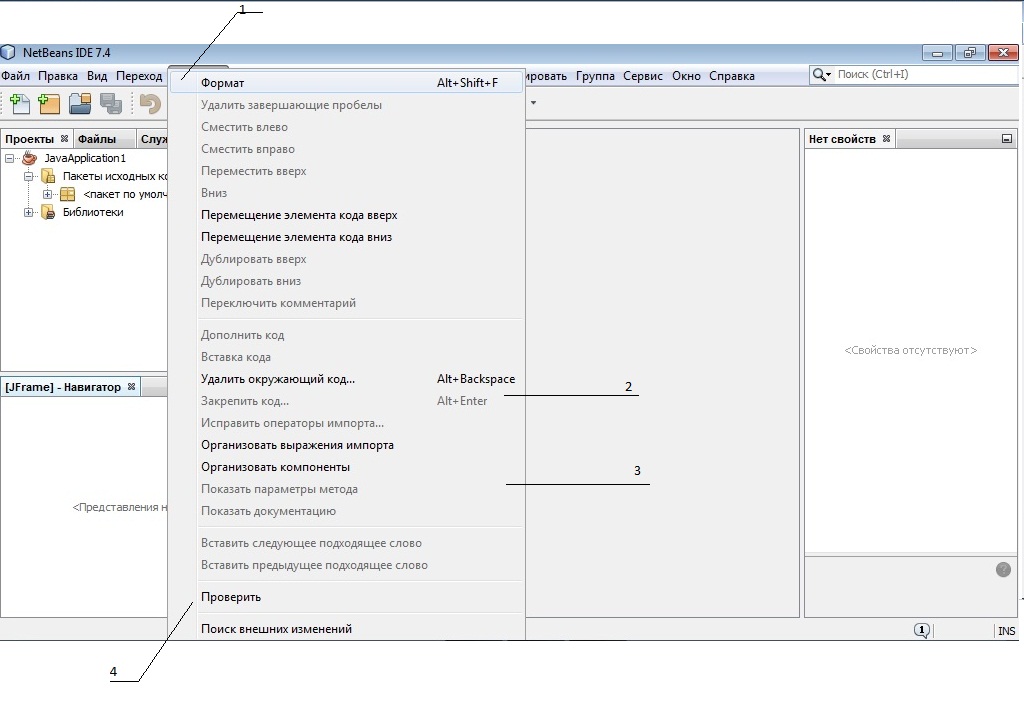Click the Save All toolbar icon
The width and height of the screenshot is (1024, 701).
pos(110,104)
